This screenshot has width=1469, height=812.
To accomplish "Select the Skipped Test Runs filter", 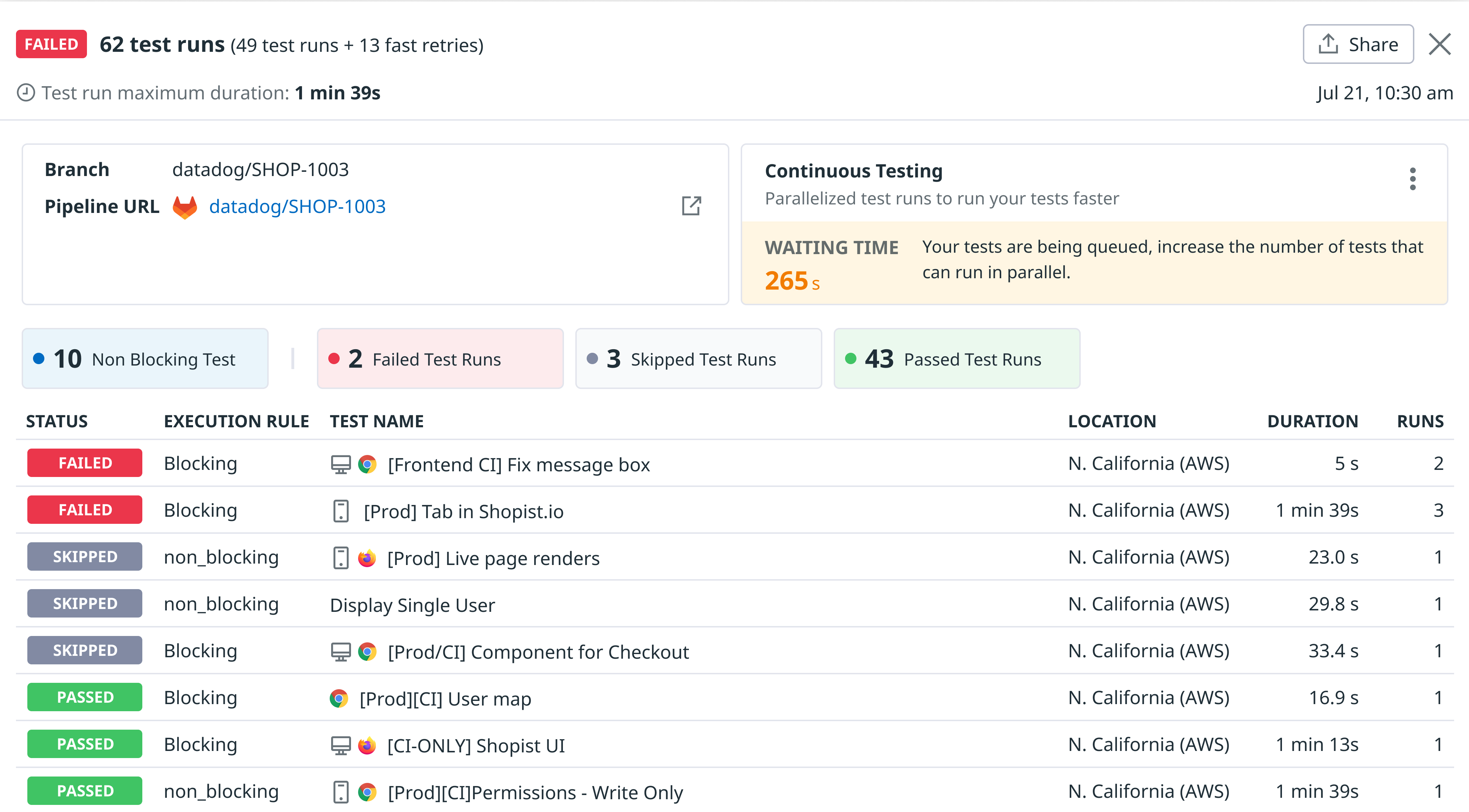I will point(698,359).
